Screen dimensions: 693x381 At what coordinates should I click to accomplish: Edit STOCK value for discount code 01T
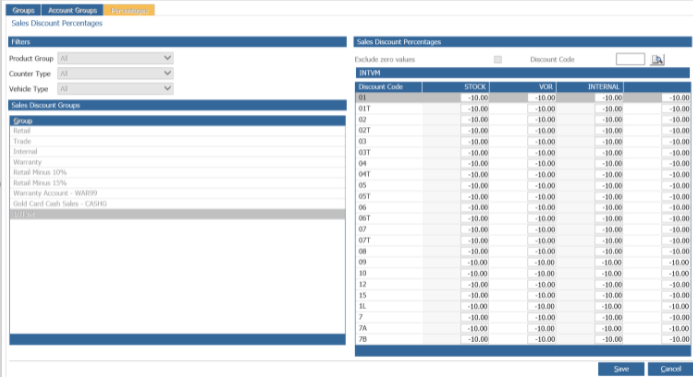(x=475, y=109)
